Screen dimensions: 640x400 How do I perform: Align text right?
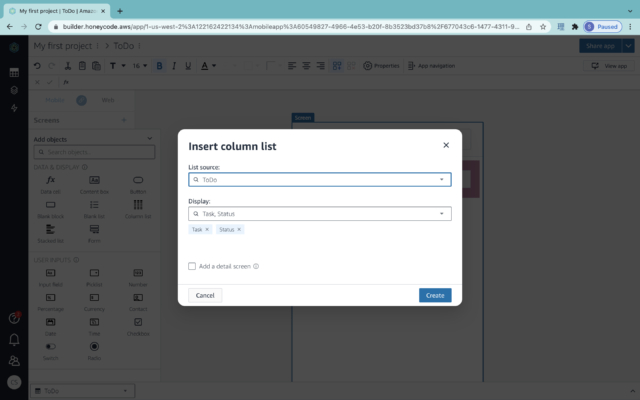[x=320, y=66]
